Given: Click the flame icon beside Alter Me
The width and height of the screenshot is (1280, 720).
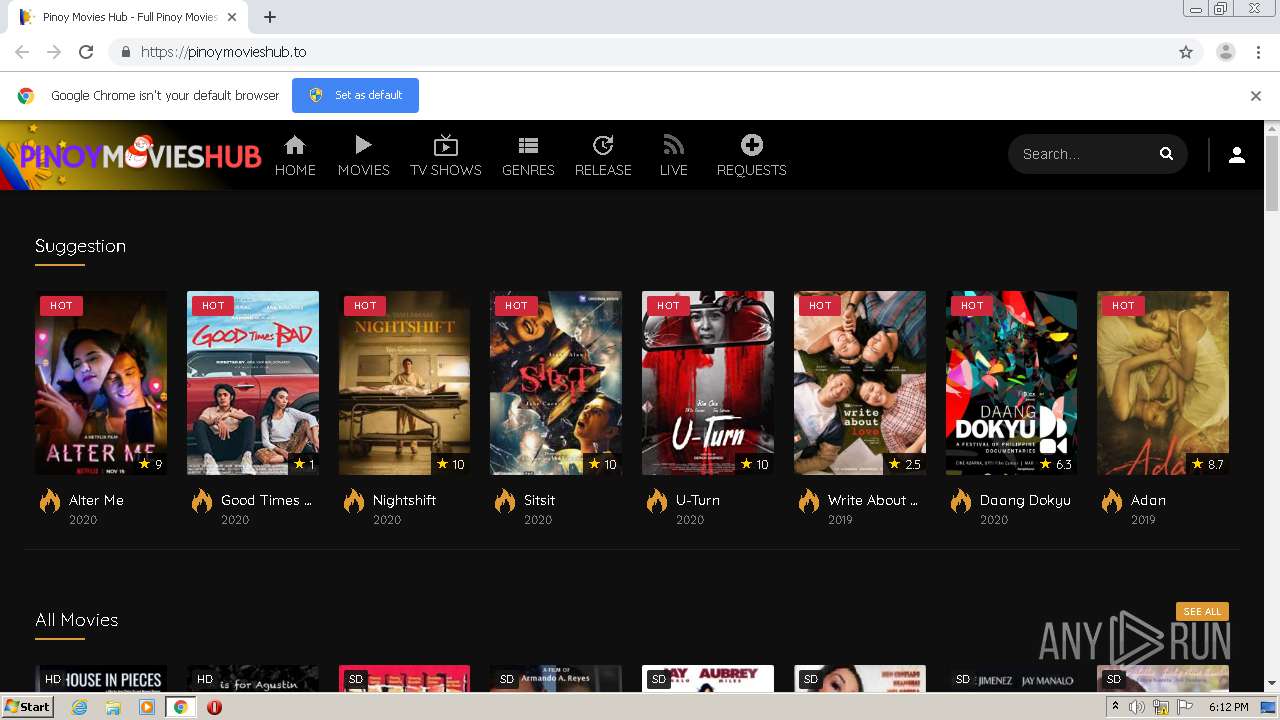Looking at the screenshot, I should [x=50, y=500].
